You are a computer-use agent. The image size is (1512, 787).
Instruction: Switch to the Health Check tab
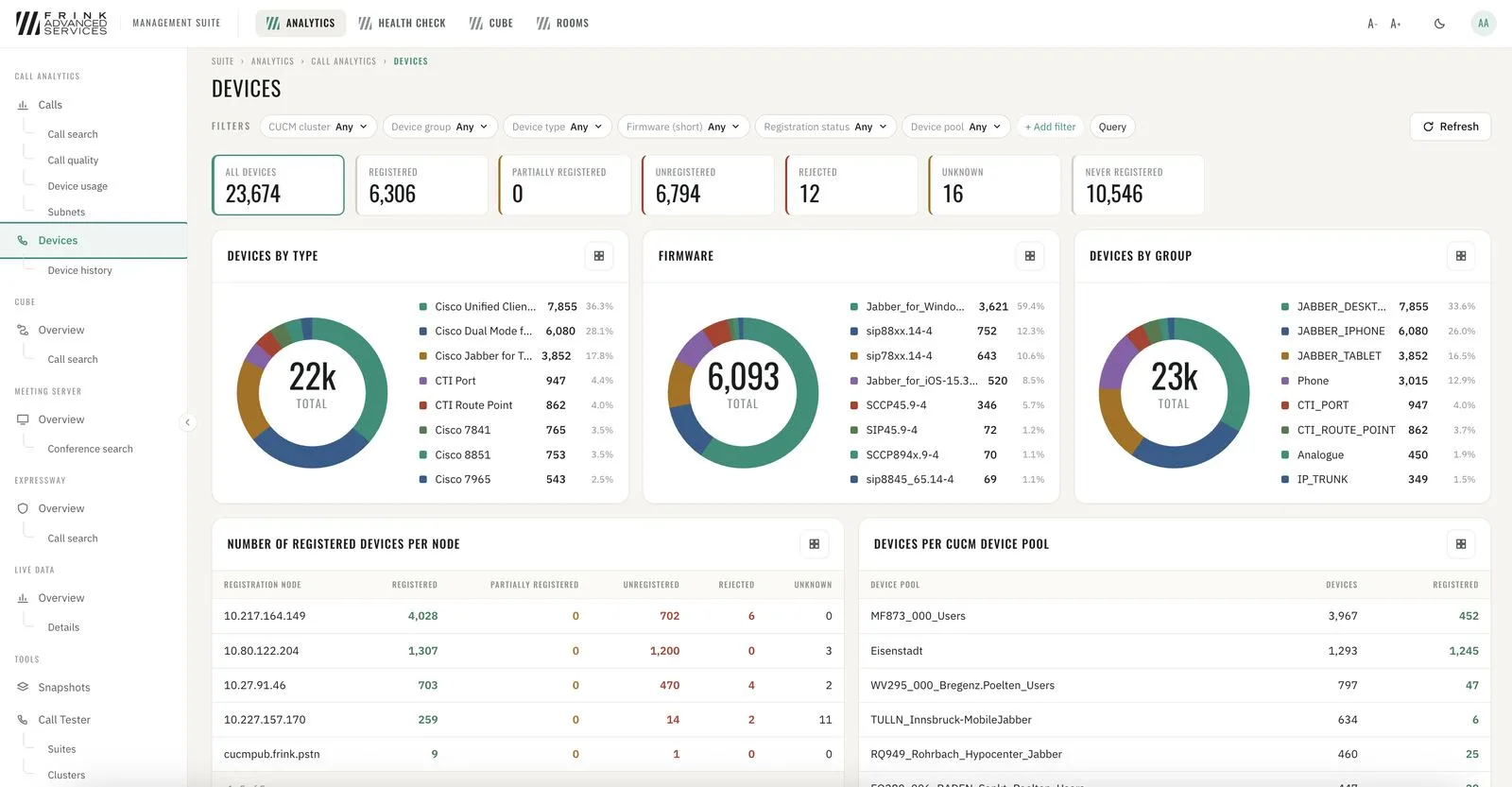click(402, 24)
